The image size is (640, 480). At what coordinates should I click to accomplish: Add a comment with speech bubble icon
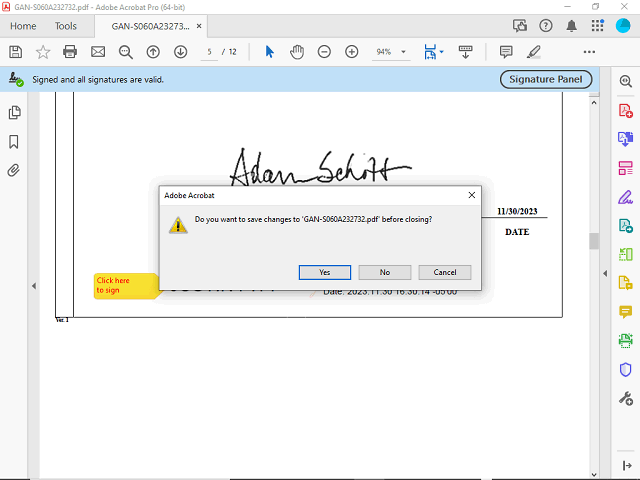coord(506,52)
